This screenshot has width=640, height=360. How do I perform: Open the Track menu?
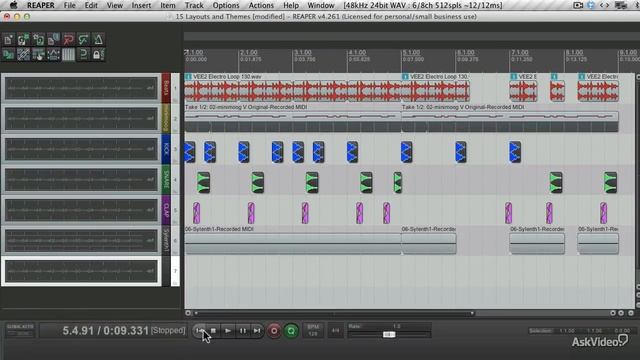coord(194,5)
